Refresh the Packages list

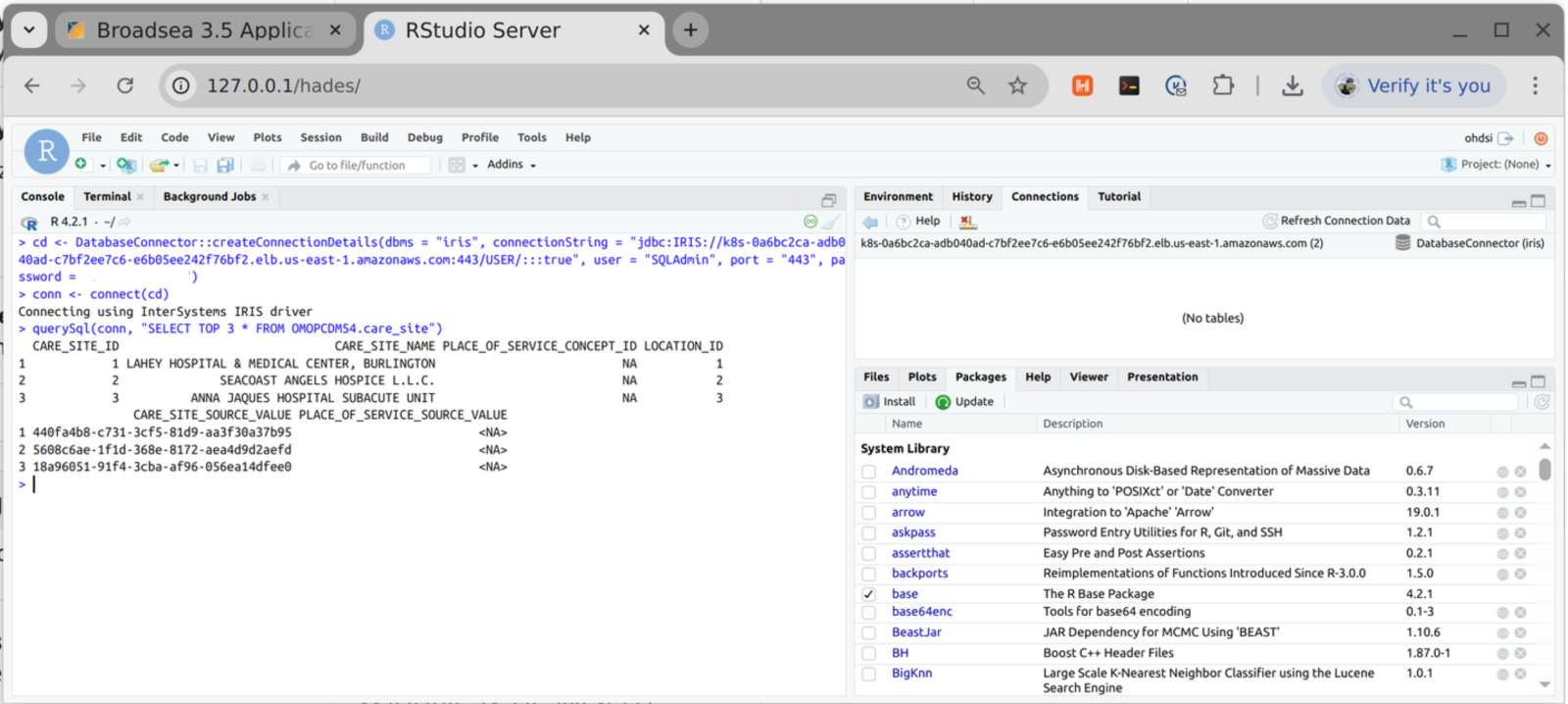[x=1542, y=402]
